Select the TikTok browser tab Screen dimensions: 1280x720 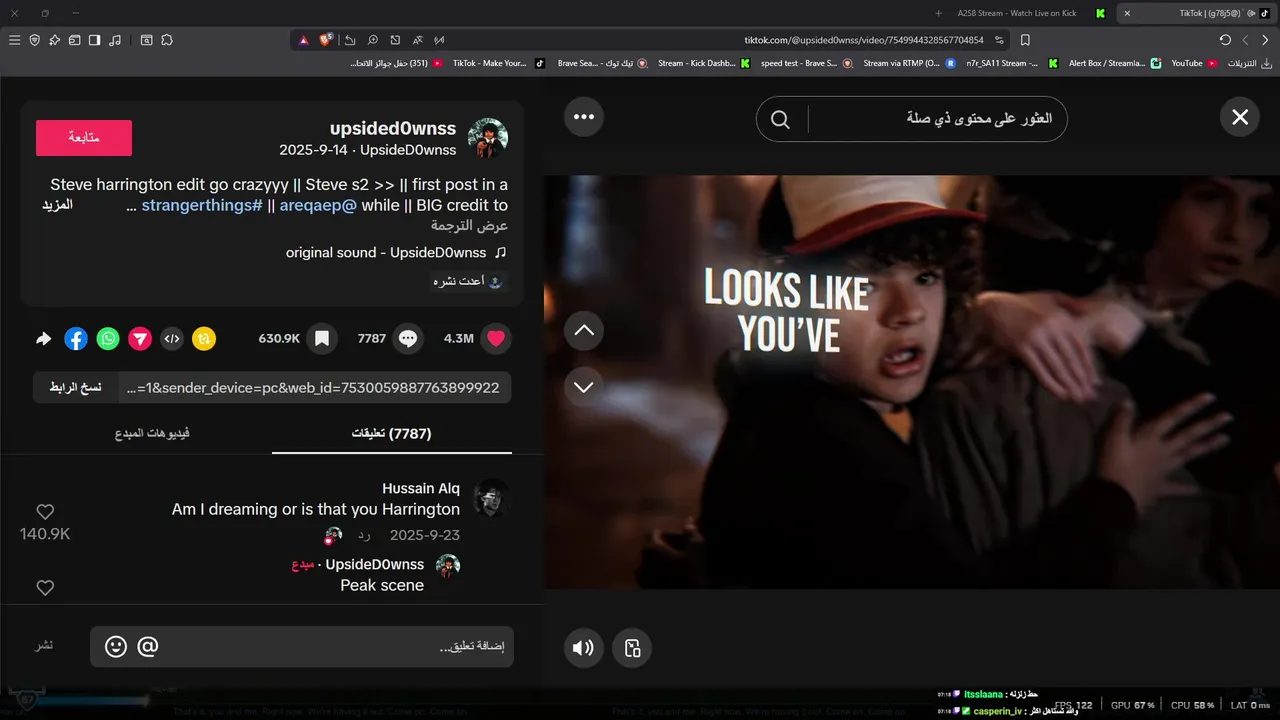(x=1196, y=13)
